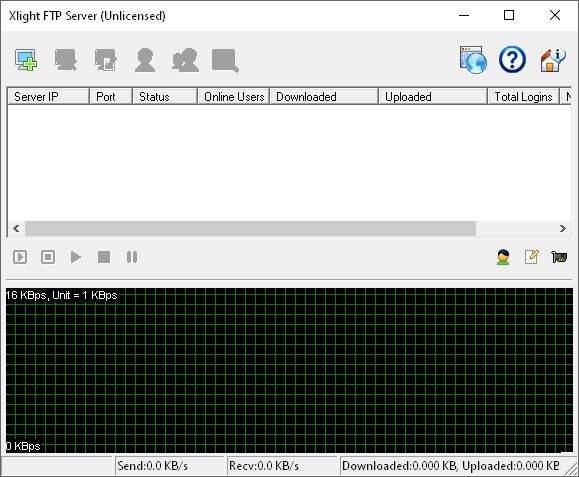Screen dimensions: 579x477
Task: Click the network card icon
Action: click(559, 257)
